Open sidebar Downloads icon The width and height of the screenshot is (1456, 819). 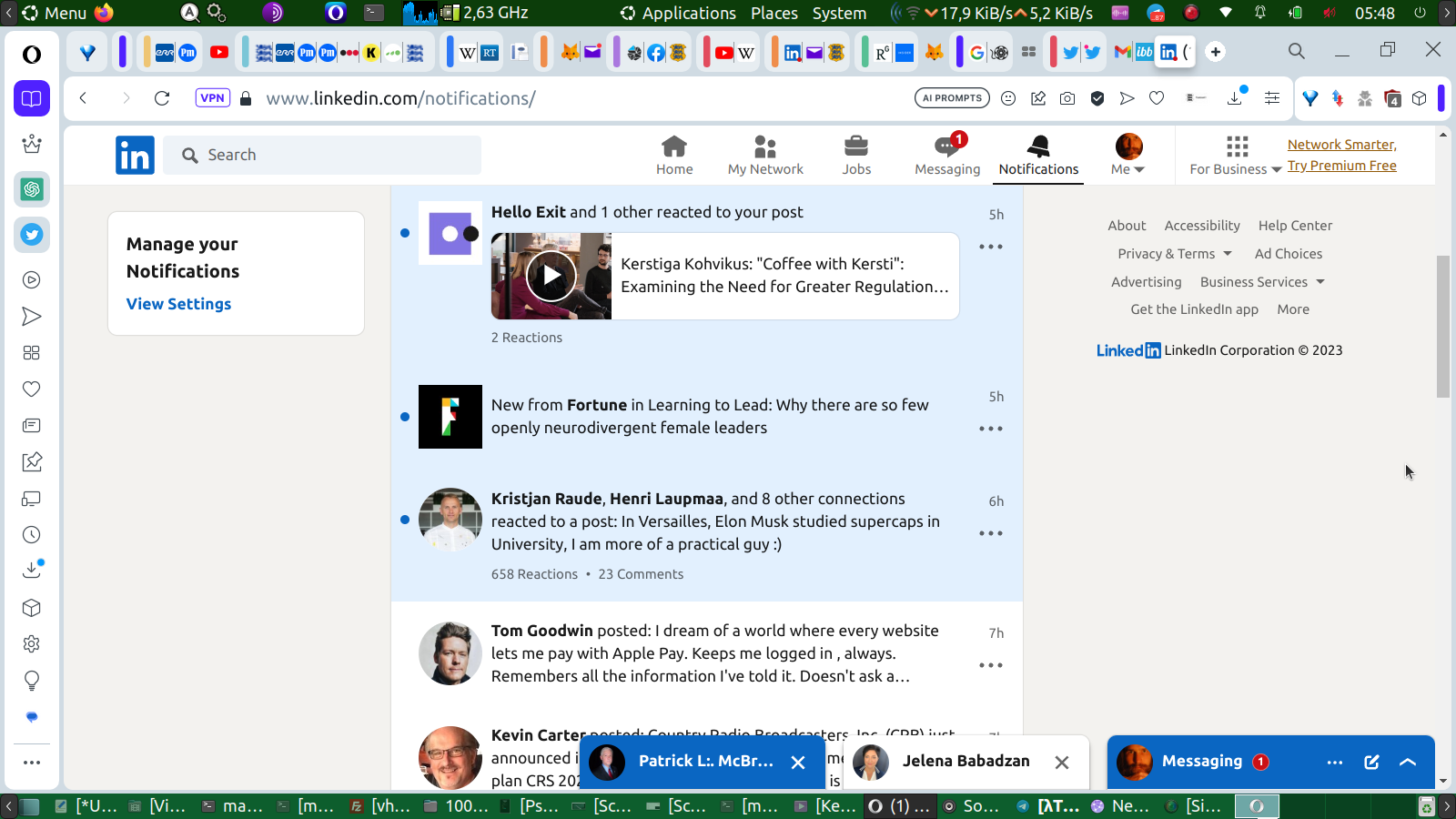[x=32, y=570]
